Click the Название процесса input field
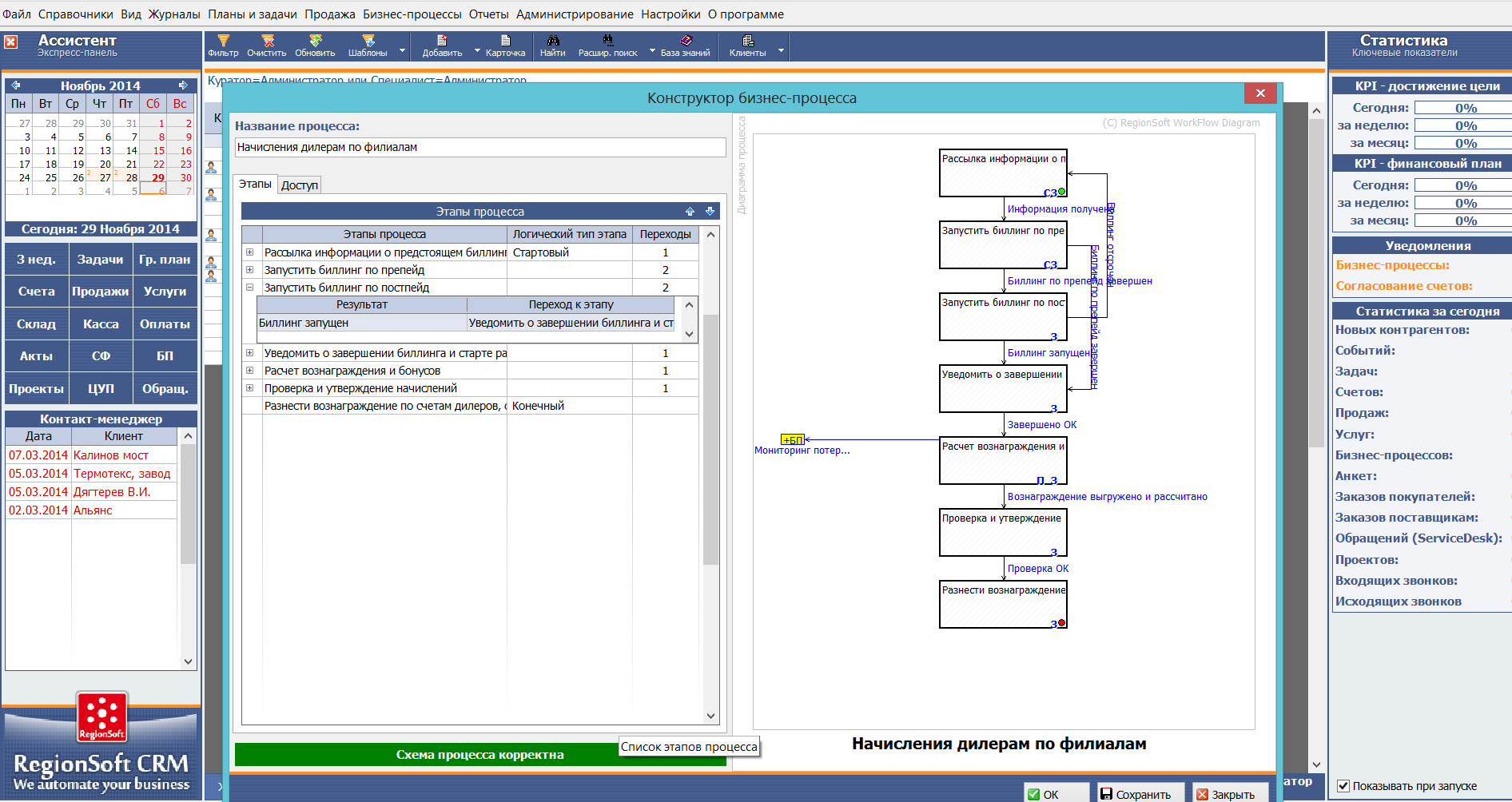The height and width of the screenshot is (802, 1512). pyautogui.click(x=480, y=147)
